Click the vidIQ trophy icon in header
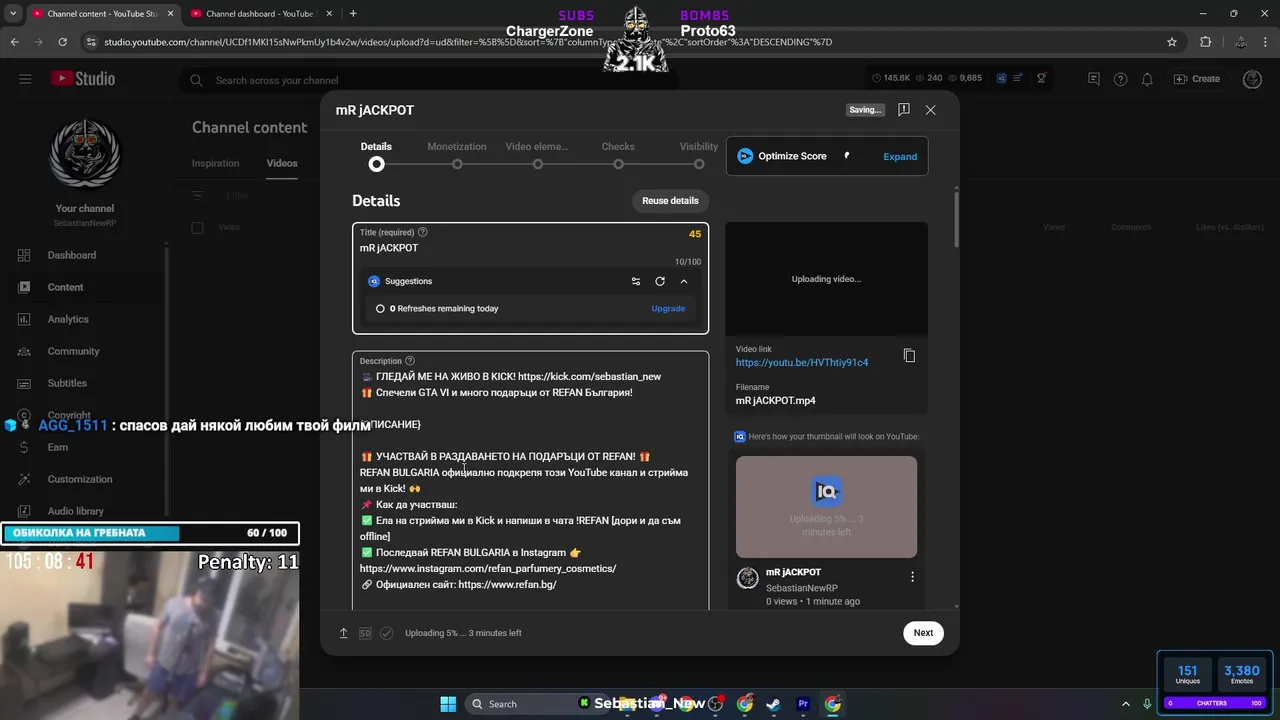This screenshot has height=720, width=1280. pyautogui.click(x=1041, y=79)
